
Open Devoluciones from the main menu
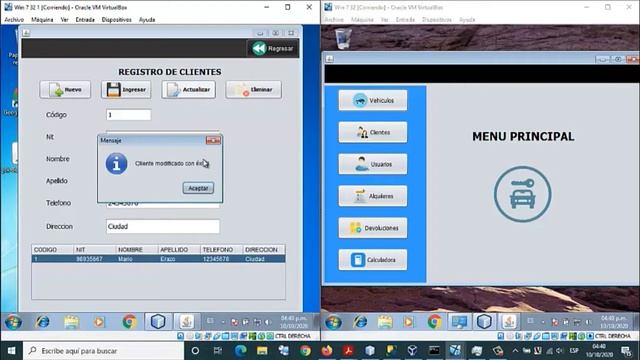373,228
